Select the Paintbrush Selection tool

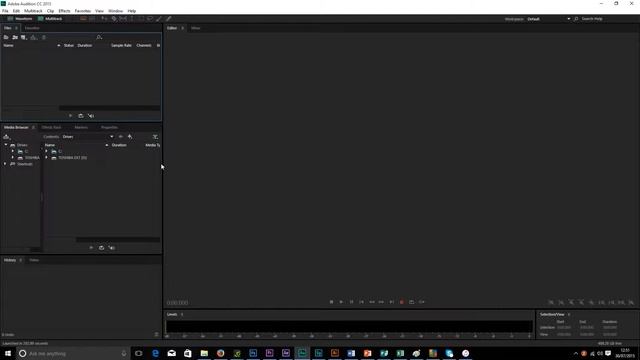coord(159,19)
